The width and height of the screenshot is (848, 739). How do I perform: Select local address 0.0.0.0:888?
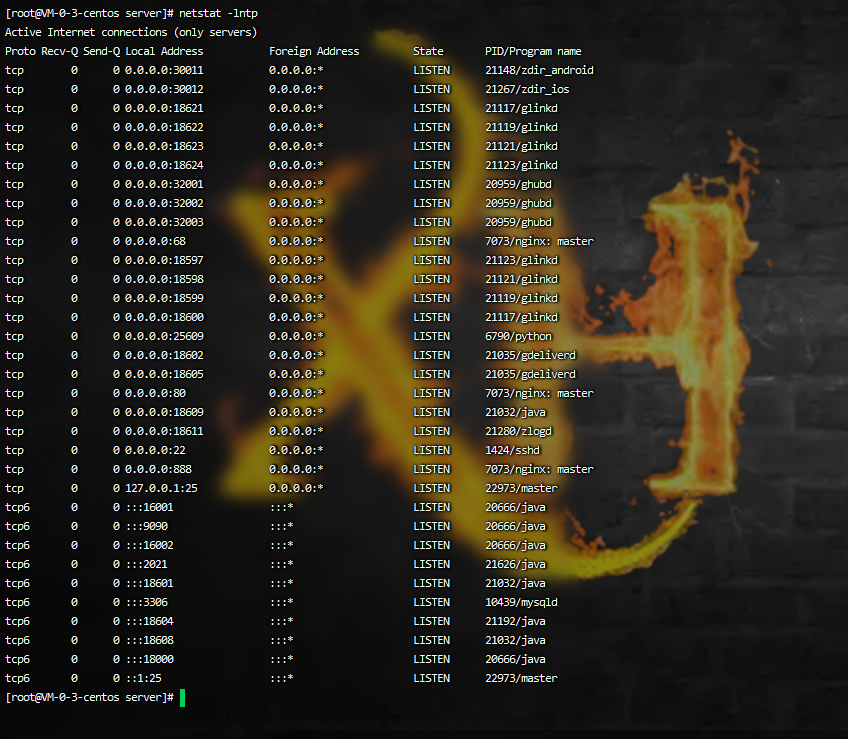(x=158, y=469)
